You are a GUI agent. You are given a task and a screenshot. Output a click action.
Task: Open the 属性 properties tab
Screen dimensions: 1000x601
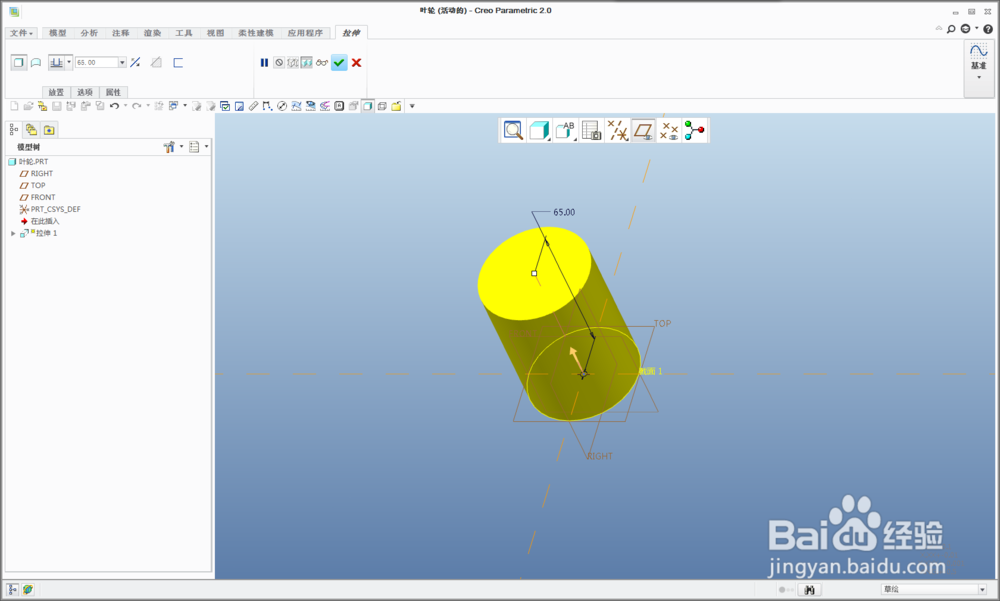tap(114, 93)
